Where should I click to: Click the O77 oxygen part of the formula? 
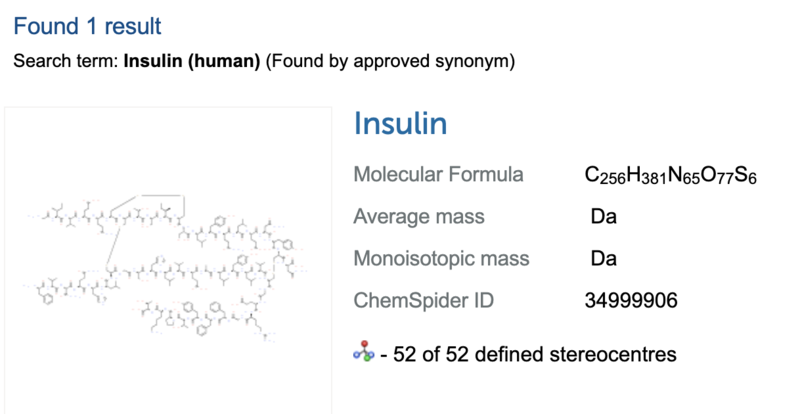click(717, 175)
